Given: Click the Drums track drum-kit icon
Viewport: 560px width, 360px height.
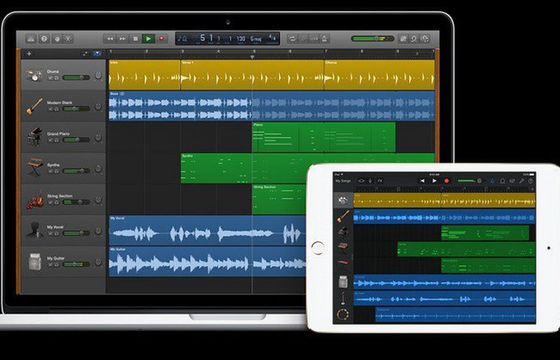Looking at the screenshot, I should pyautogui.click(x=34, y=75).
